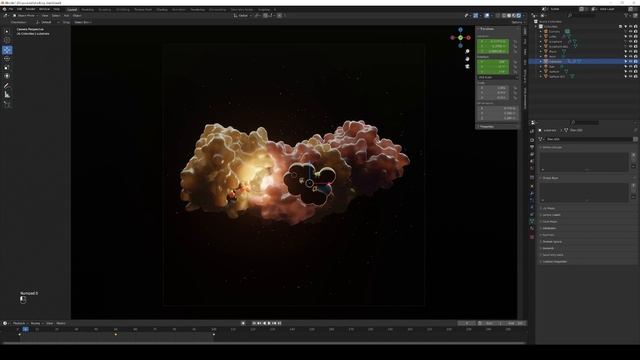Toggle auto keying record button in timeline

[243, 323]
